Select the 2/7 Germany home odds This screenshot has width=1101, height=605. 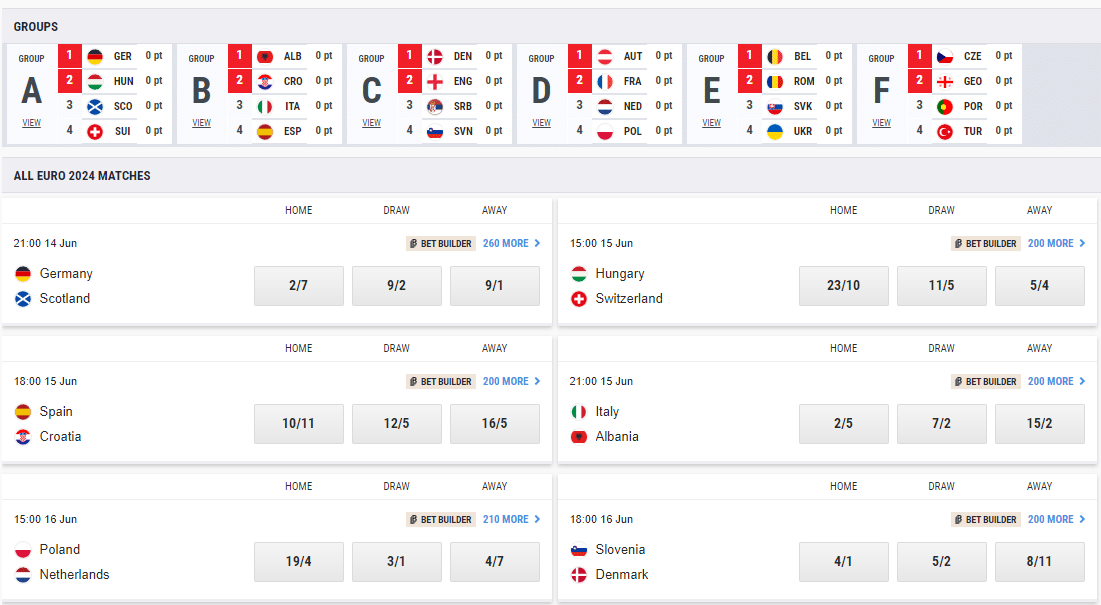298,286
